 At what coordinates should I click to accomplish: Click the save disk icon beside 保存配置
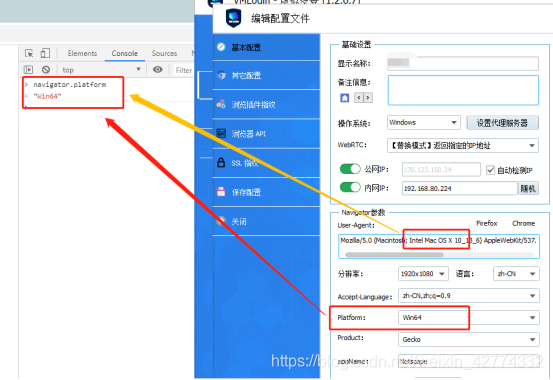[221, 192]
